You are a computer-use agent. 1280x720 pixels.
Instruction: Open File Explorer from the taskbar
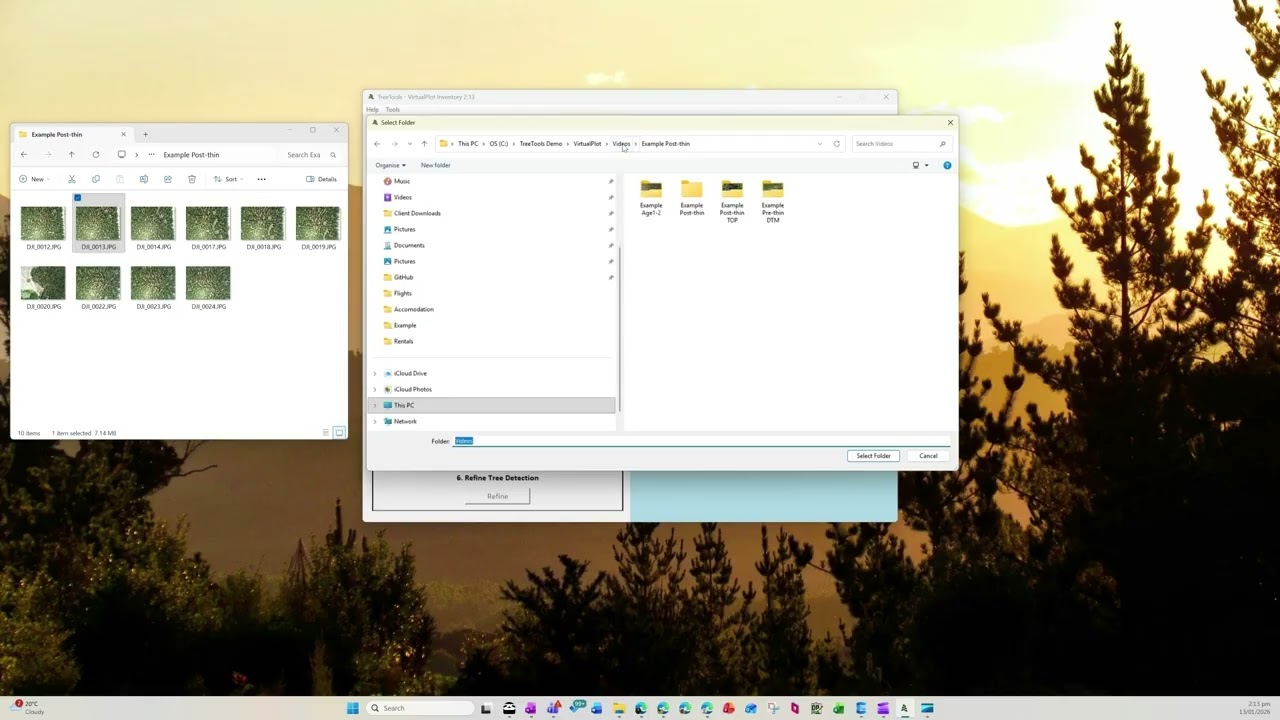tap(619, 708)
